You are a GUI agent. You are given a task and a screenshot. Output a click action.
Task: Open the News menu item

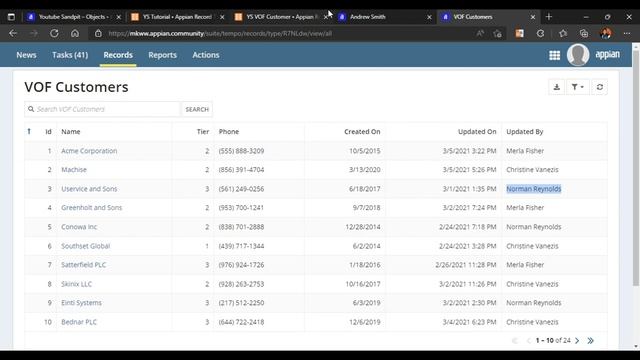(26, 55)
